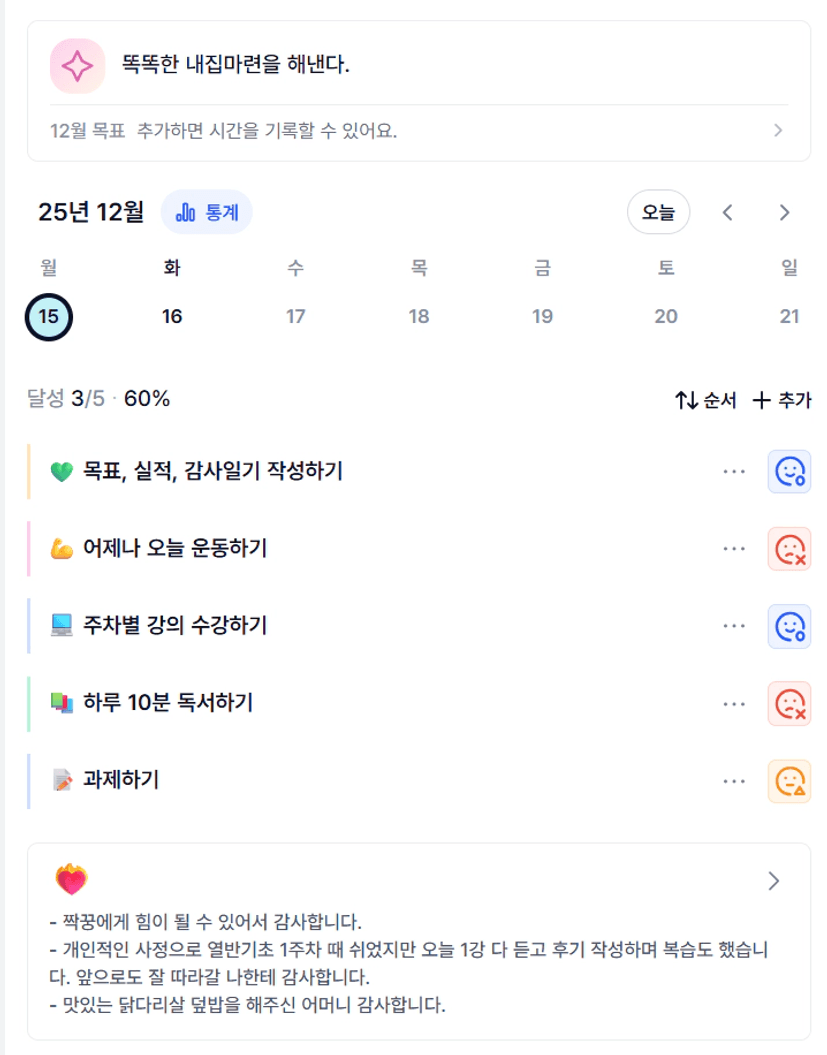The width and height of the screenshot is (827, 1055).
Task: Click the 오늘 today button
Action: point(658,212)
